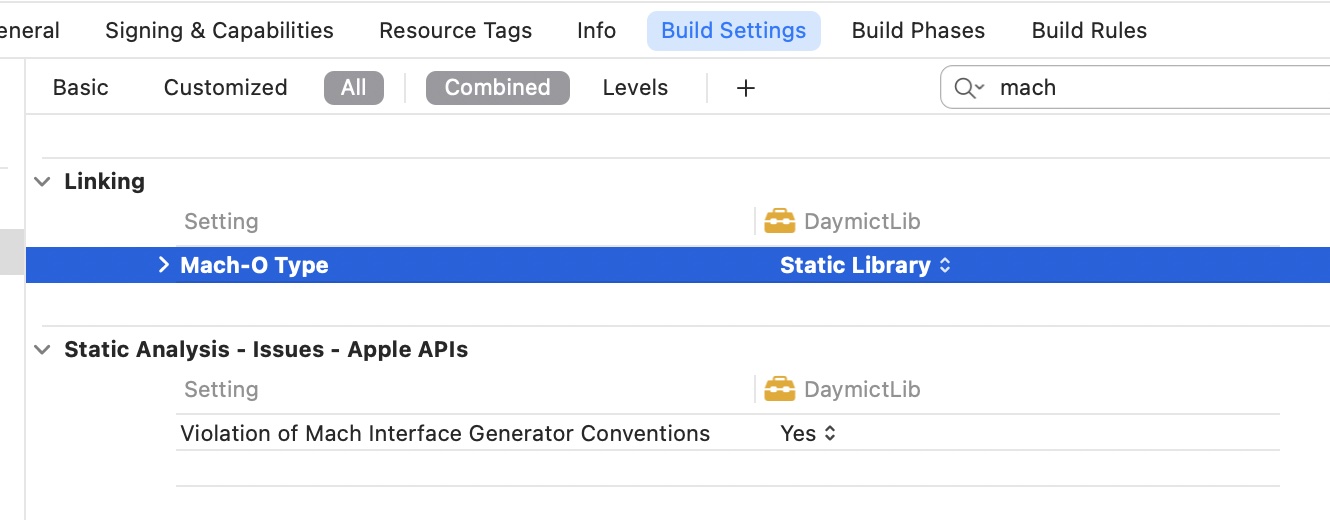The image size is (1330, 520).
Task: Click the DaymictLib toolbox icon under Linking
Action: [779, 221]
